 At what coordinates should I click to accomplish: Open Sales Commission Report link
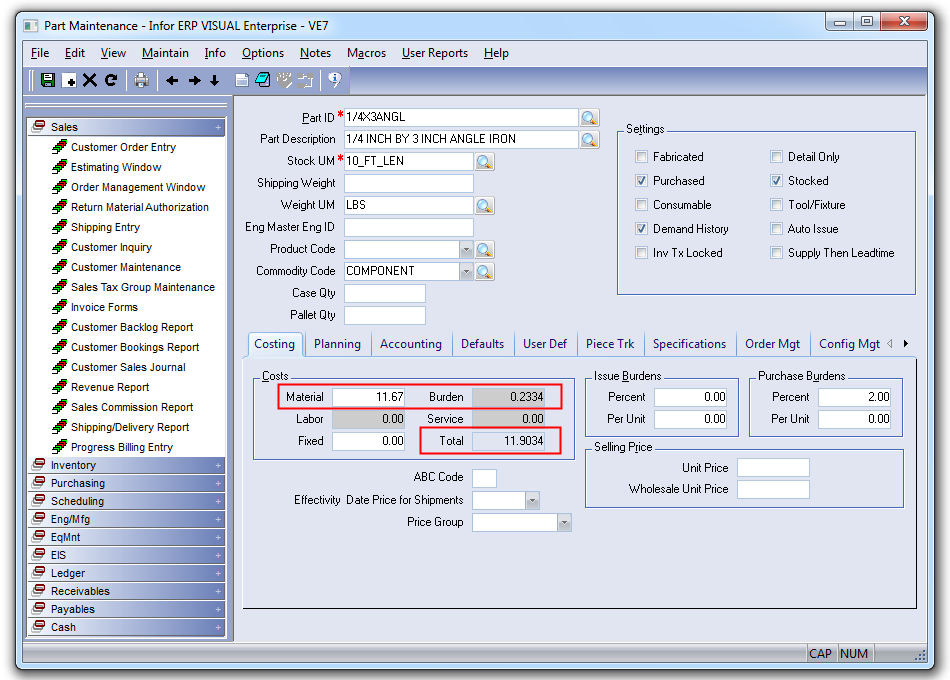(132, 407)
